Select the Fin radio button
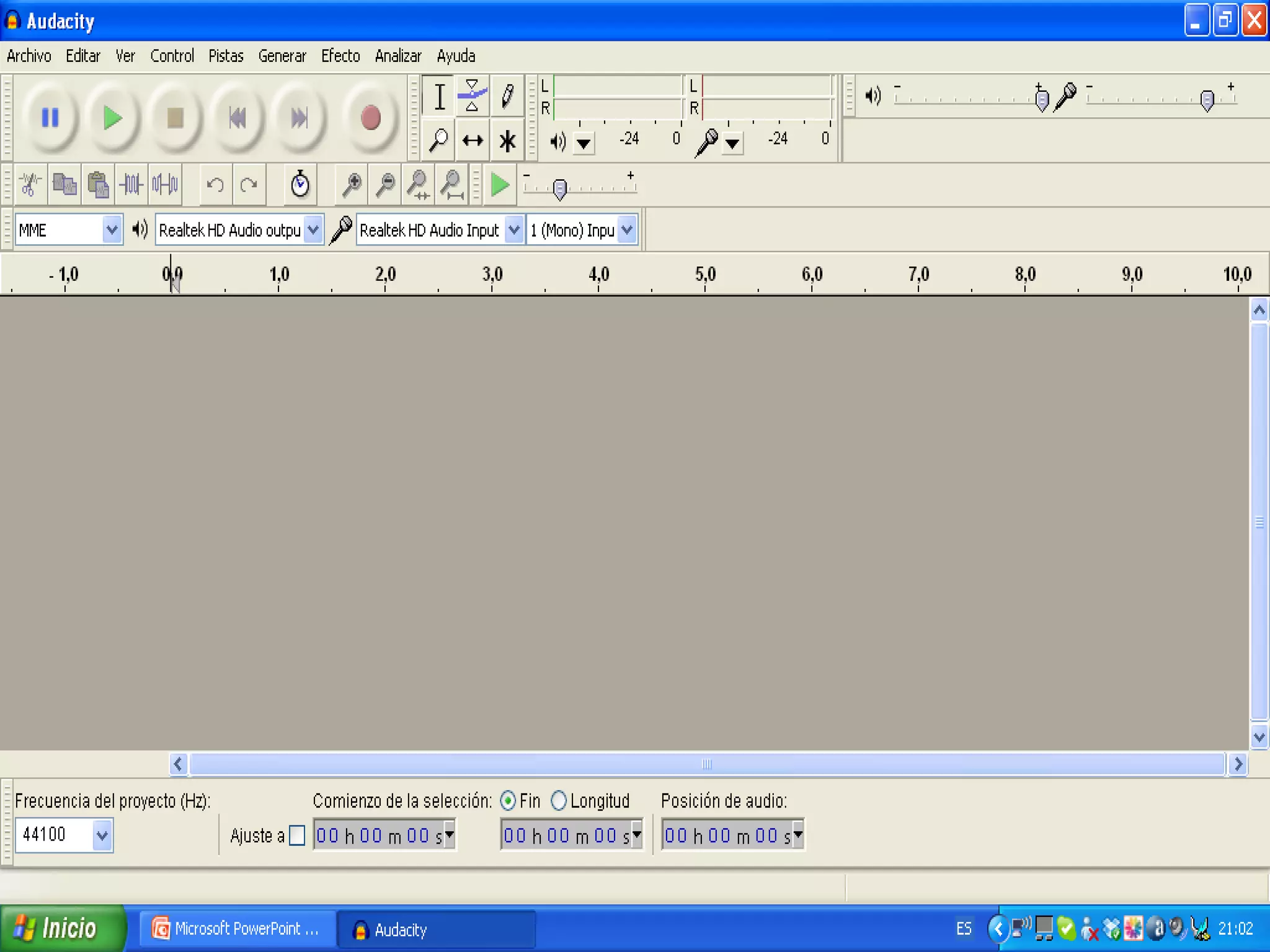 508,801
